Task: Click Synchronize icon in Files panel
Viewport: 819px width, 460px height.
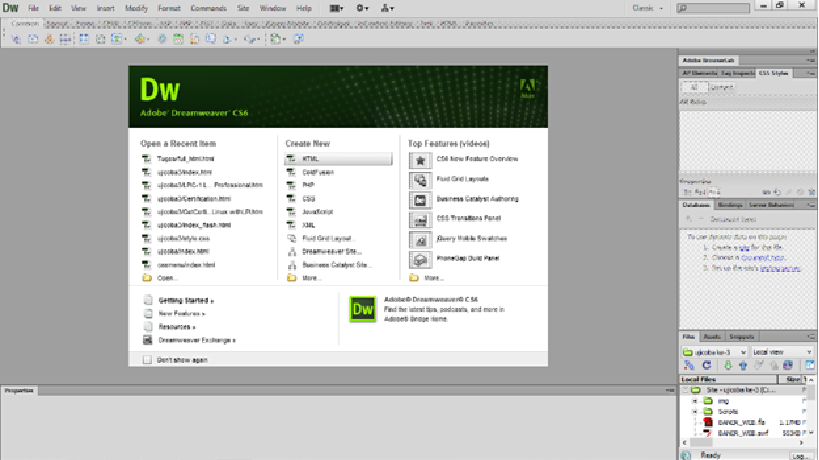Action: click(x=788, y=365)
